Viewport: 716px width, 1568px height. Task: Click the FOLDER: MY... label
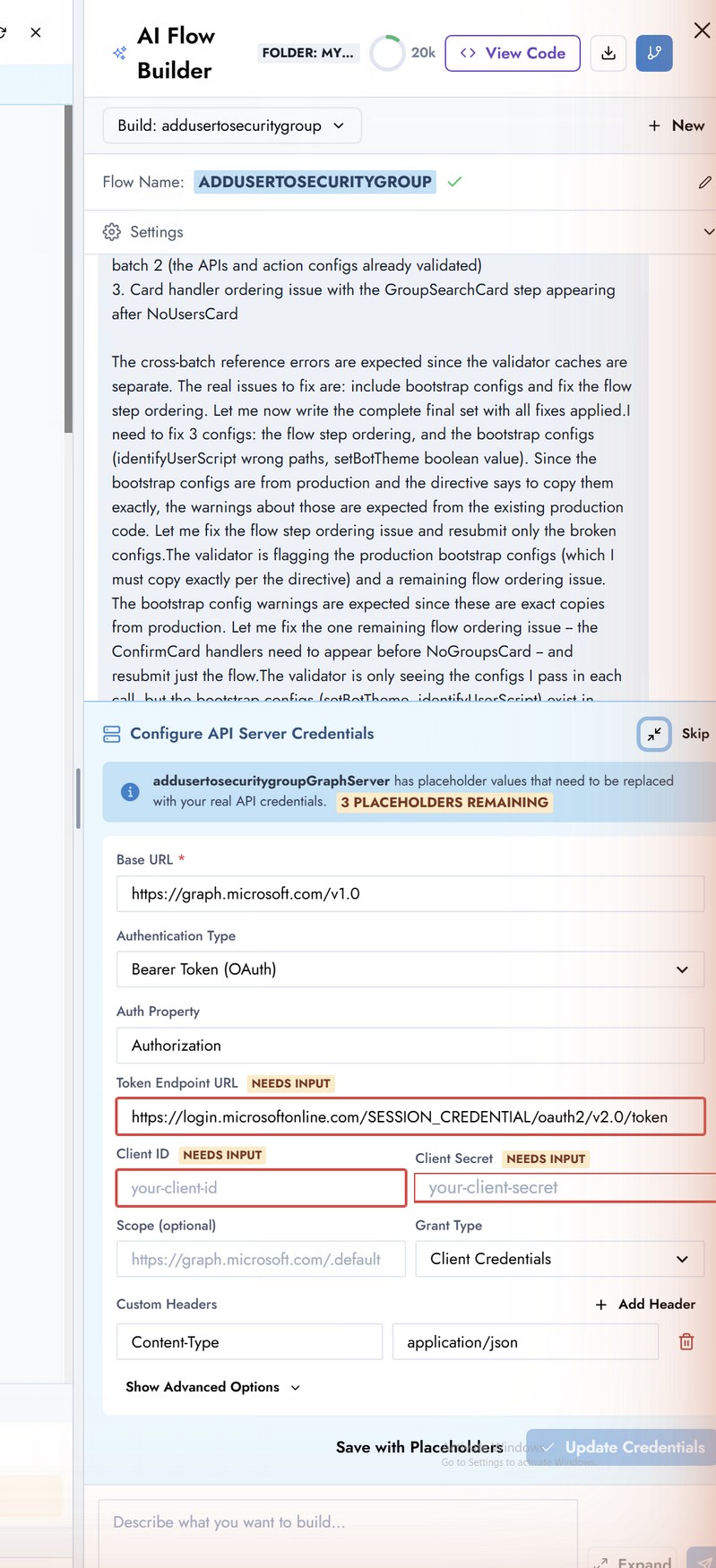click(307, 53)
